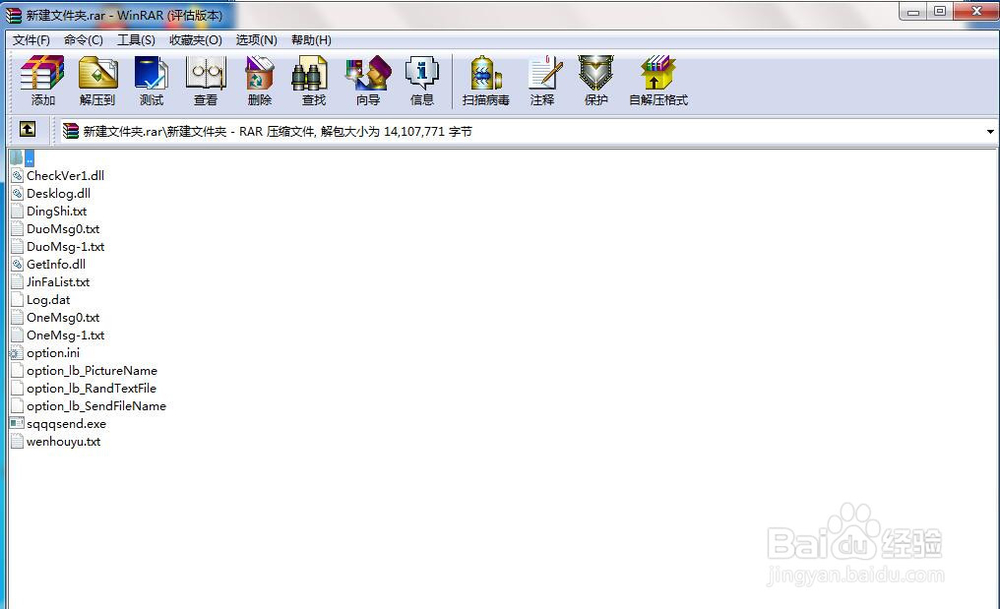Select the GetInfo.dll file name
This screenshot has height=609, width=1000.
point(56,264)
